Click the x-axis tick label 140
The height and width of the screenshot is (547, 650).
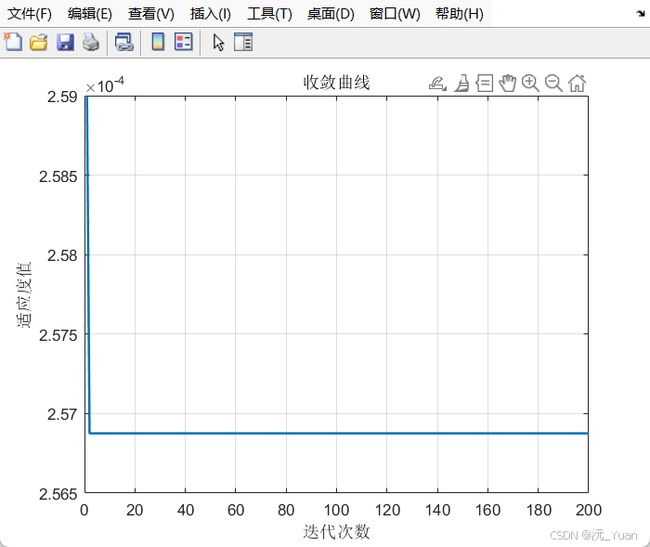pos(437,510)
